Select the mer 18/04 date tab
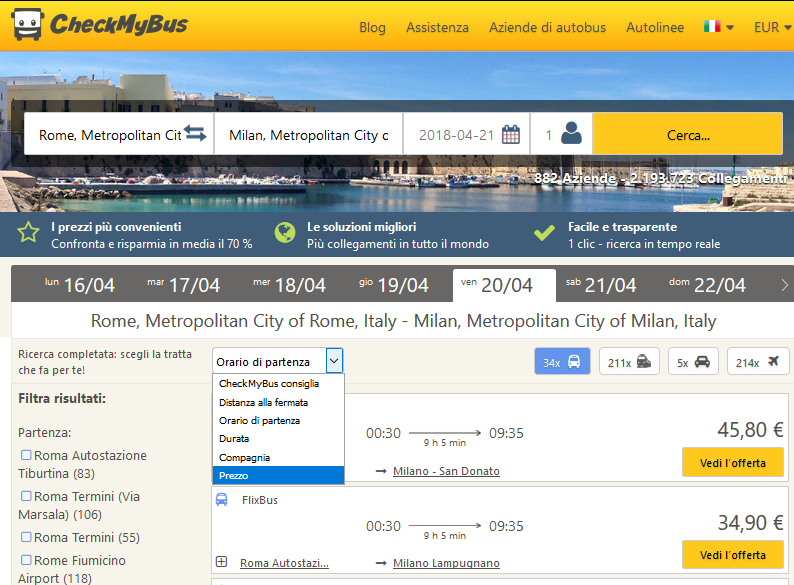 pos(289,285)
